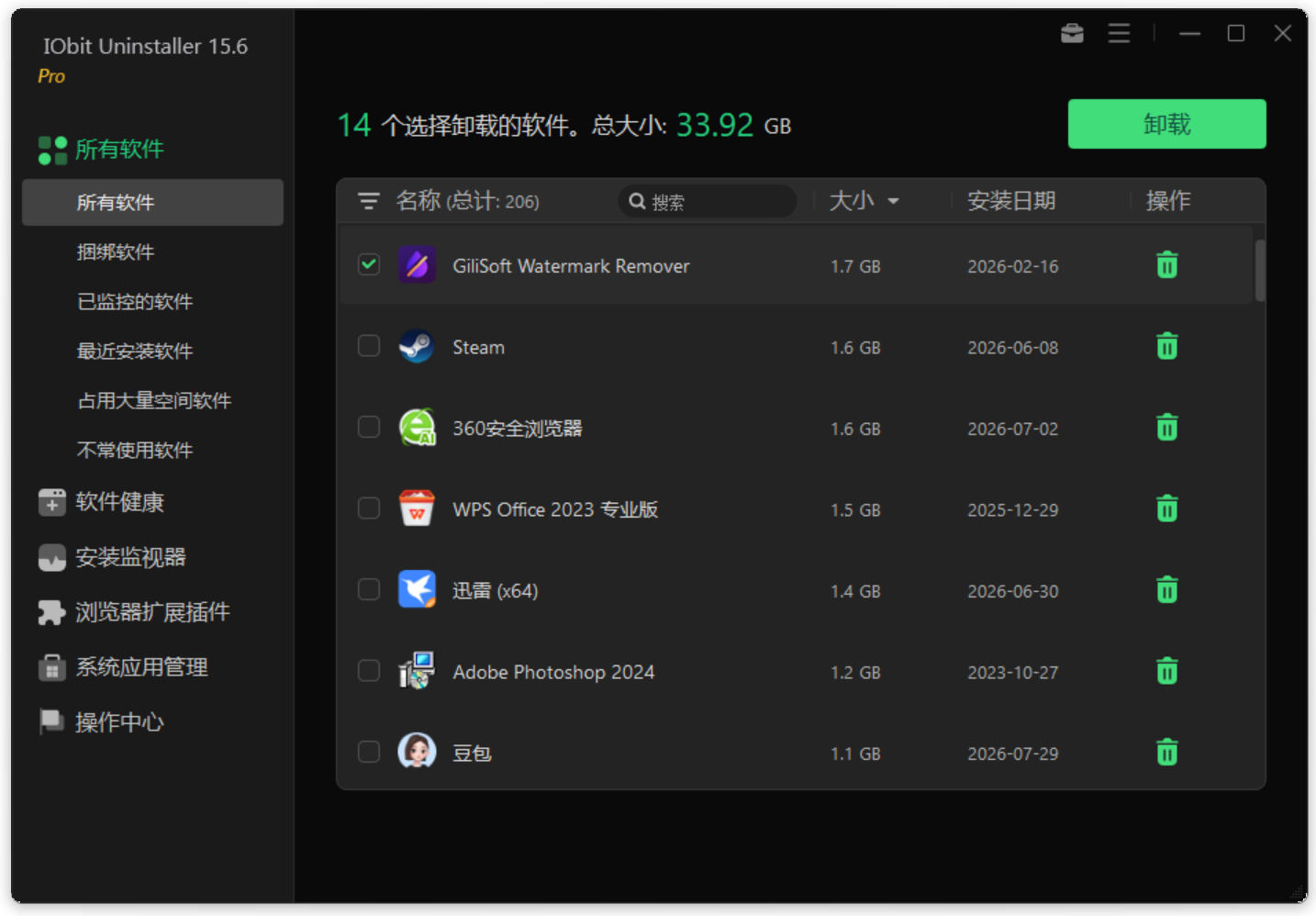
Task: Switch to 不常使用软件
Action: click(x=135, y=450)
